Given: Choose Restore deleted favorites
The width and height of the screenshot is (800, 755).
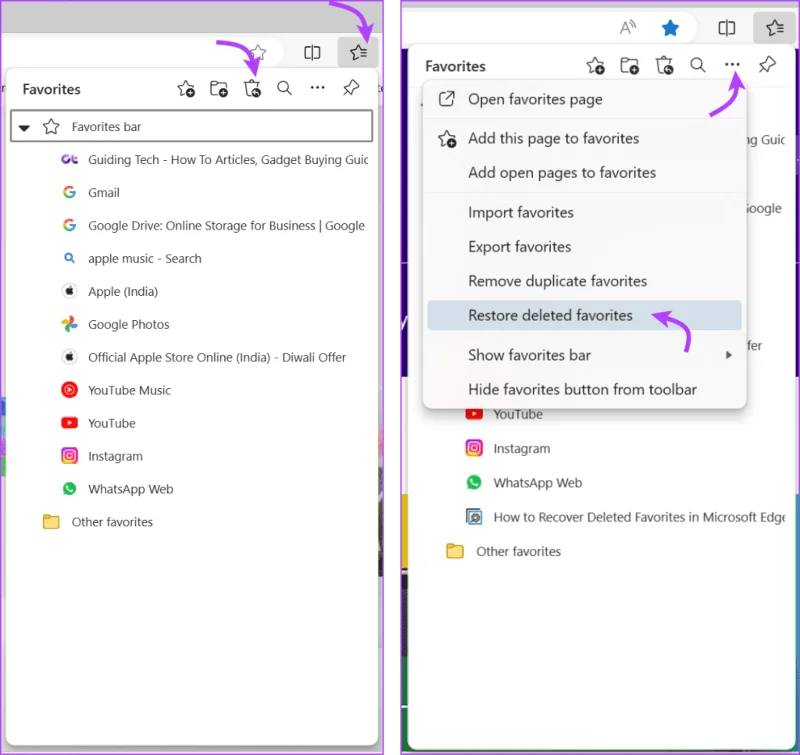Looking at the screenshot, I should click(x=585, y=315).
